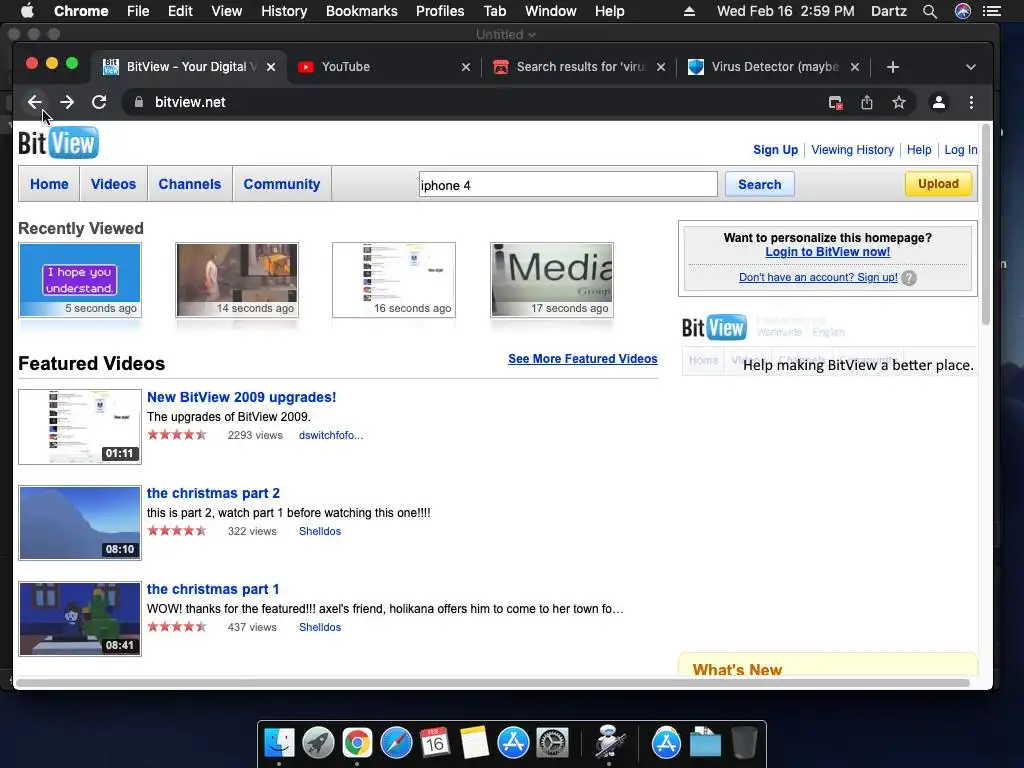Screen dimensions: 1024x768
Task: Click the lock icon beside bitview.net
Action: [138, 103]
